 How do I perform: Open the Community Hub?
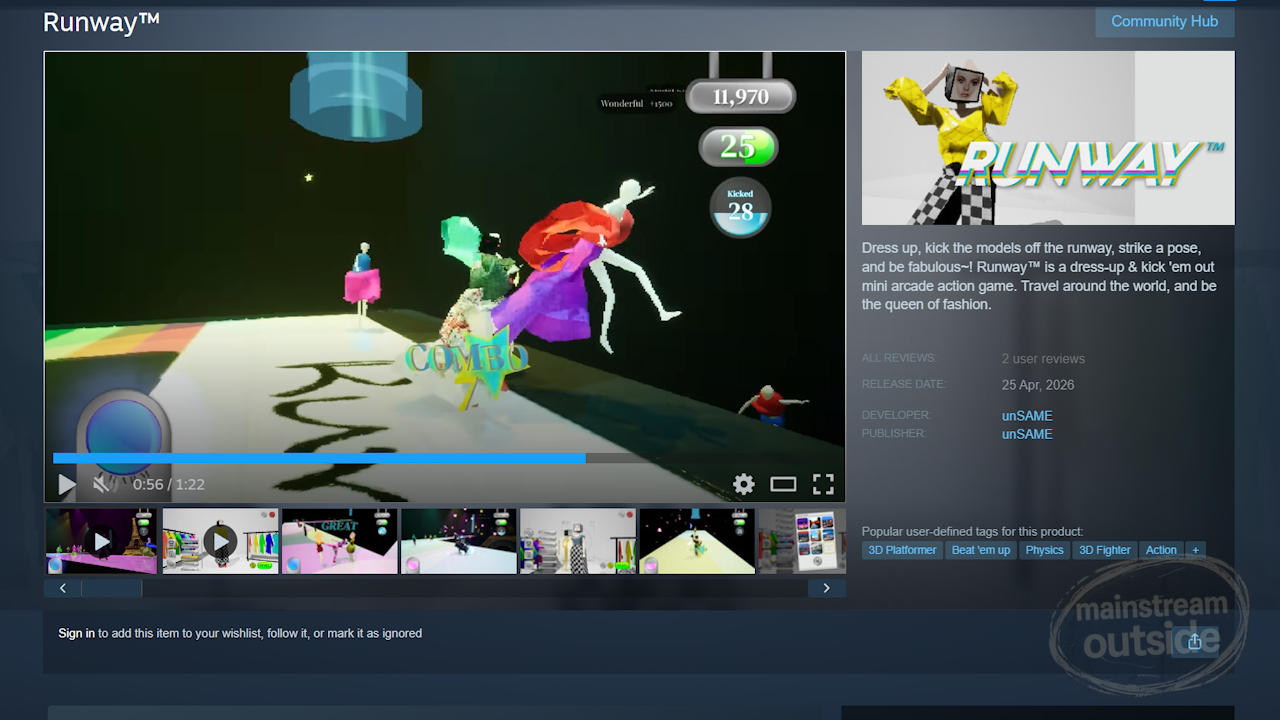point(1164,22)
